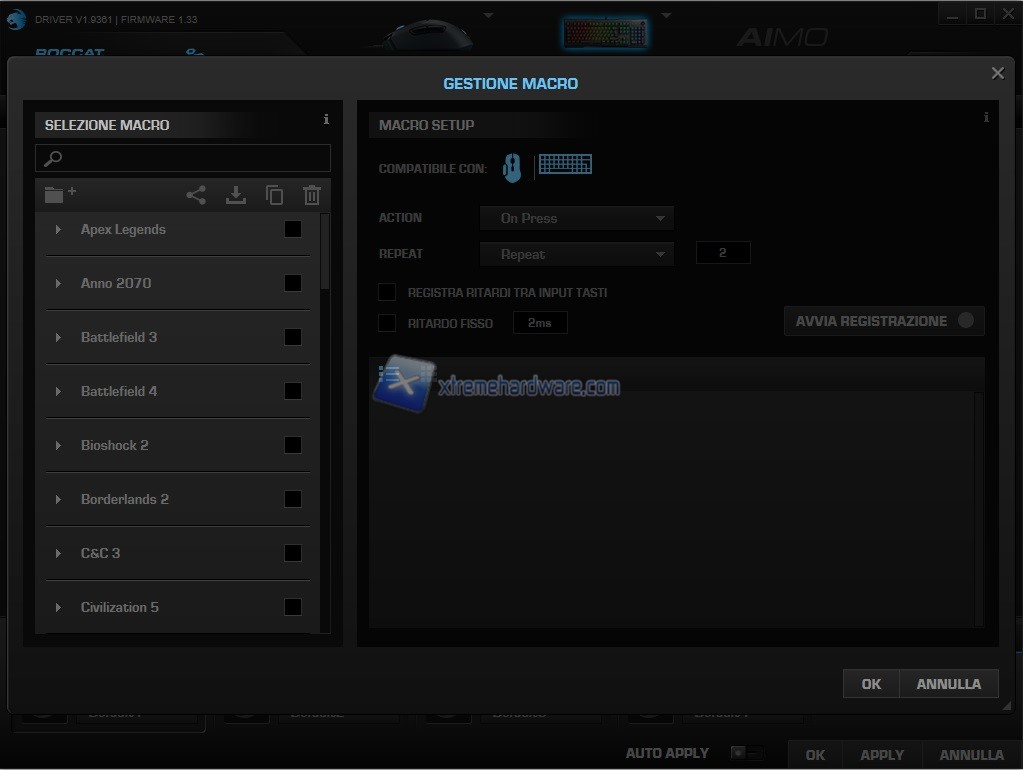Click the share macro icon
The width and height of the screenshot is (1023, 770).
pyautogui.click(x=196, y=196)
